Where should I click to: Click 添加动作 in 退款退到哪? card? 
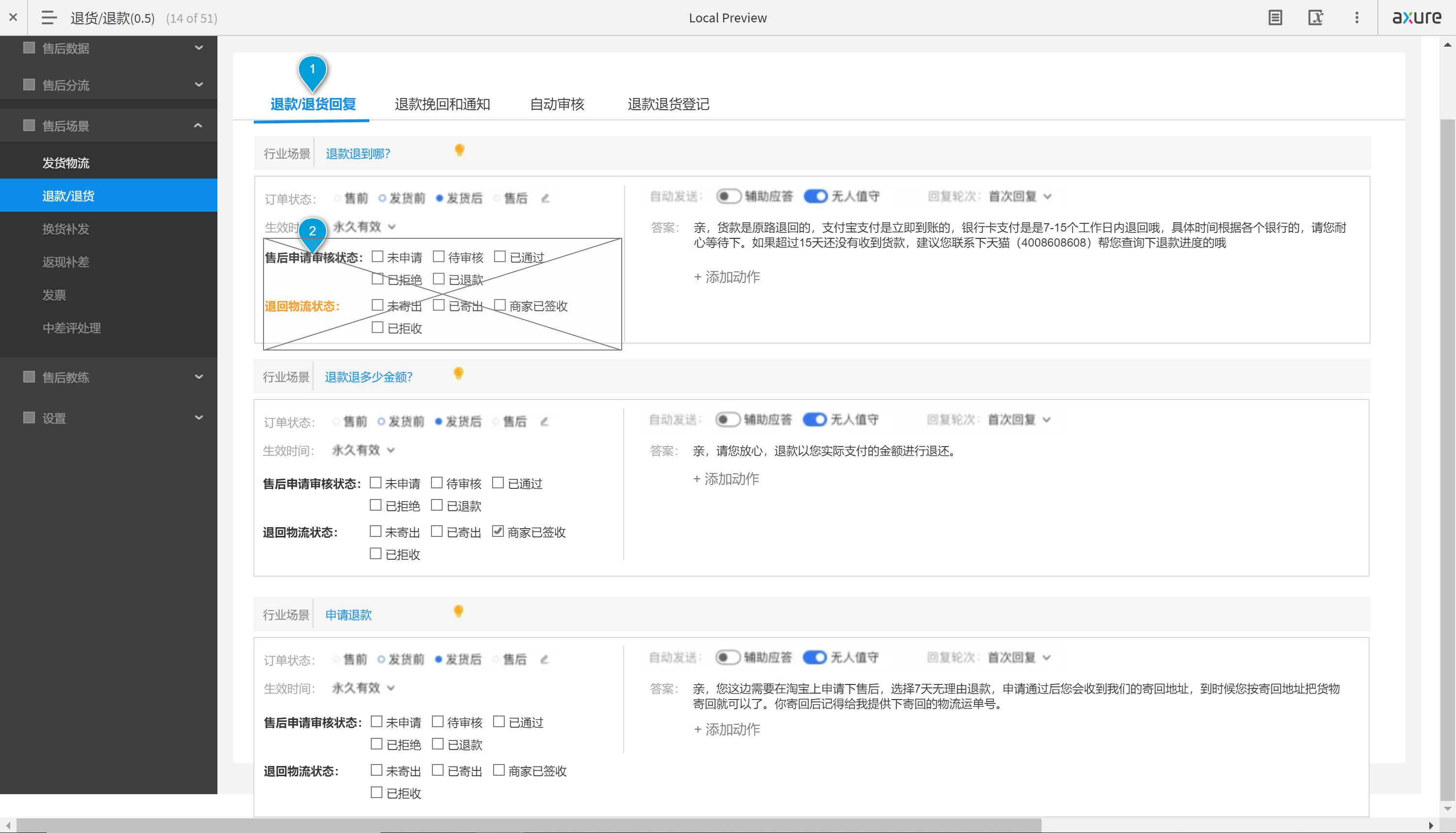click(726, 277)
